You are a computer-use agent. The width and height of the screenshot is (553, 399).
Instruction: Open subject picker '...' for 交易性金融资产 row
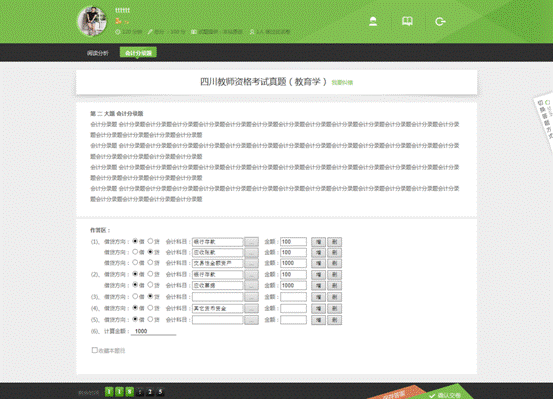coord(251,263)
